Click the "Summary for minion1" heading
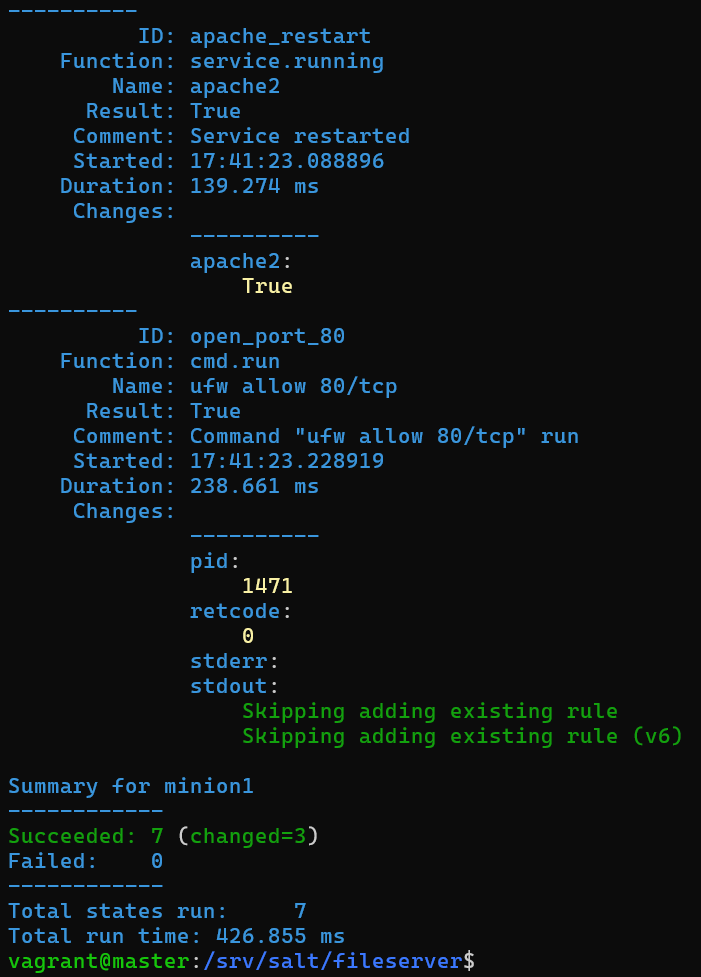 point(131,787)
